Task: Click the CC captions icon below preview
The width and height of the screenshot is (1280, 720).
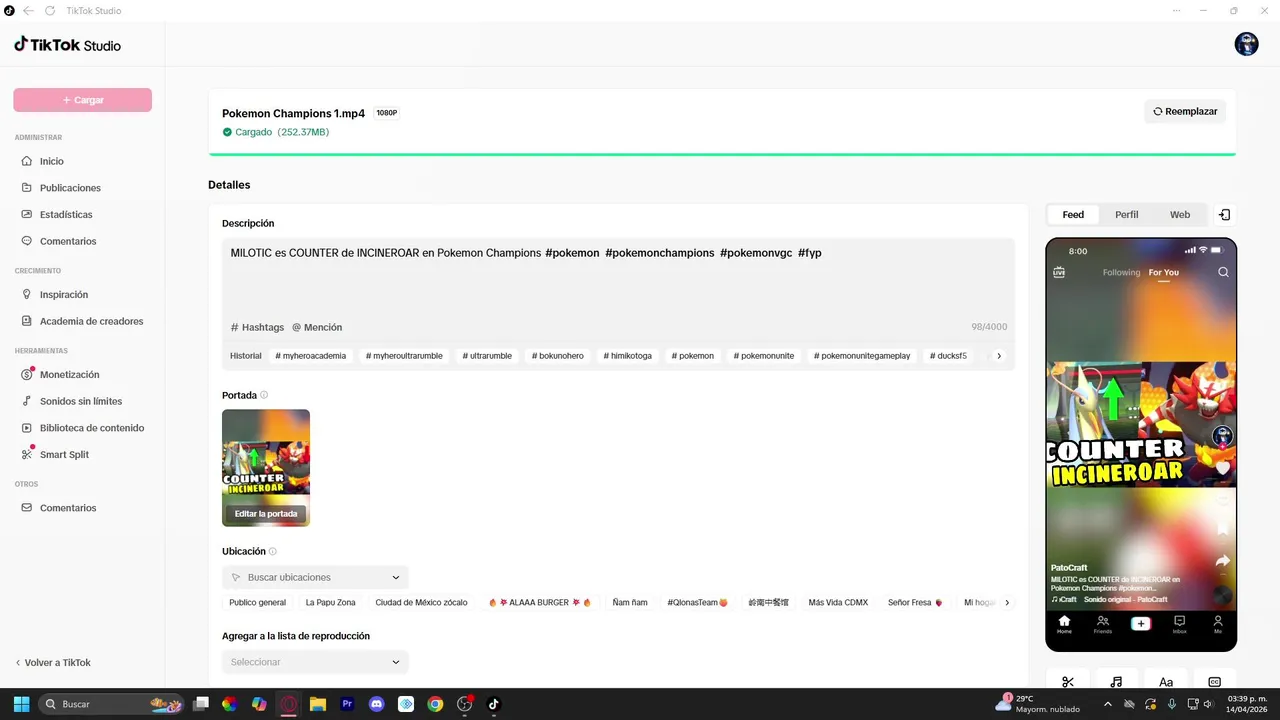Action: [1215, 682]
